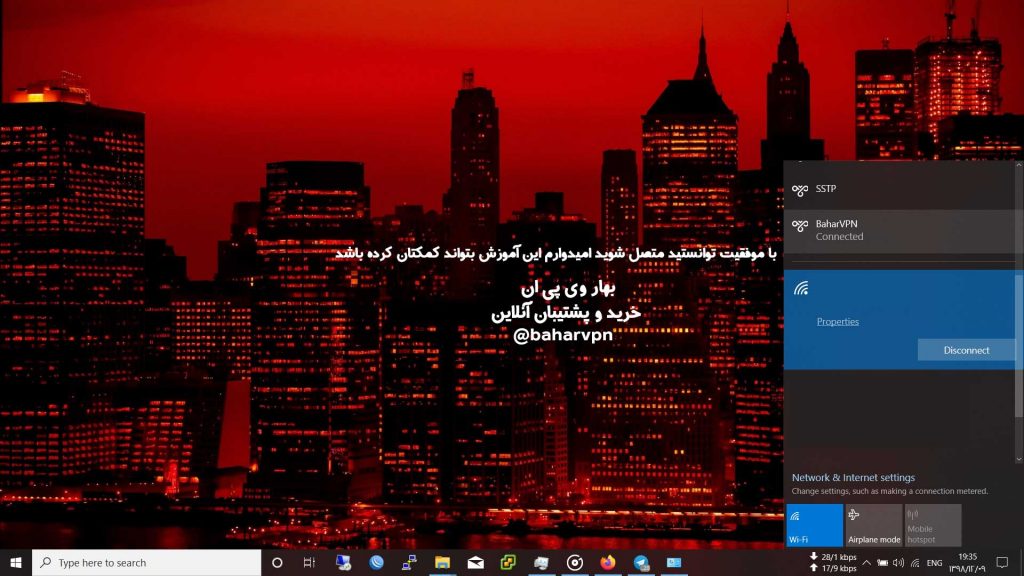Open Network & Internet settings link
This screenshot has width=1024, height=576.
pyautogui.click(x=853, y=478)
